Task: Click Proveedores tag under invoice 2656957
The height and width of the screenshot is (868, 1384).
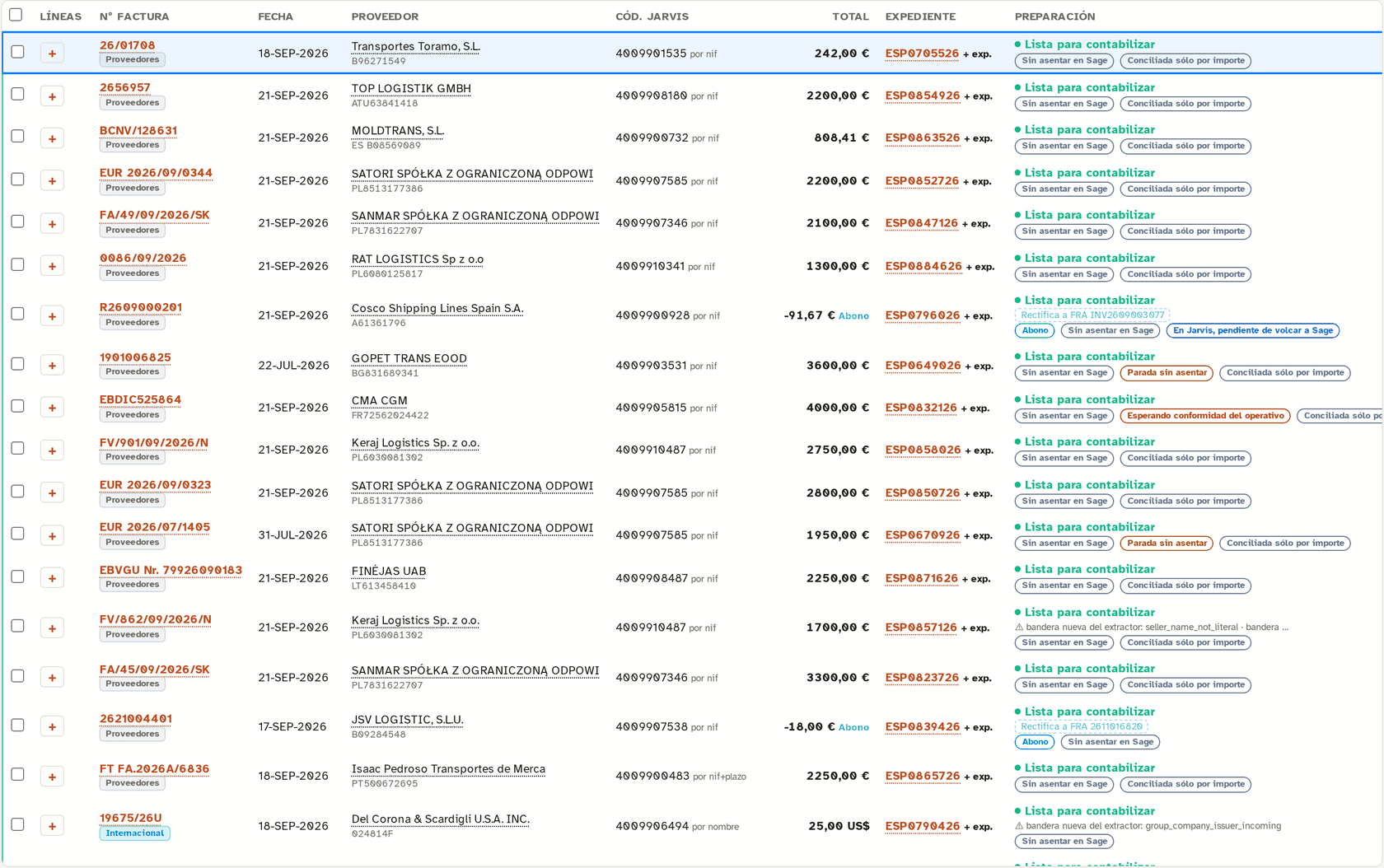Action: tap(133, 103)
